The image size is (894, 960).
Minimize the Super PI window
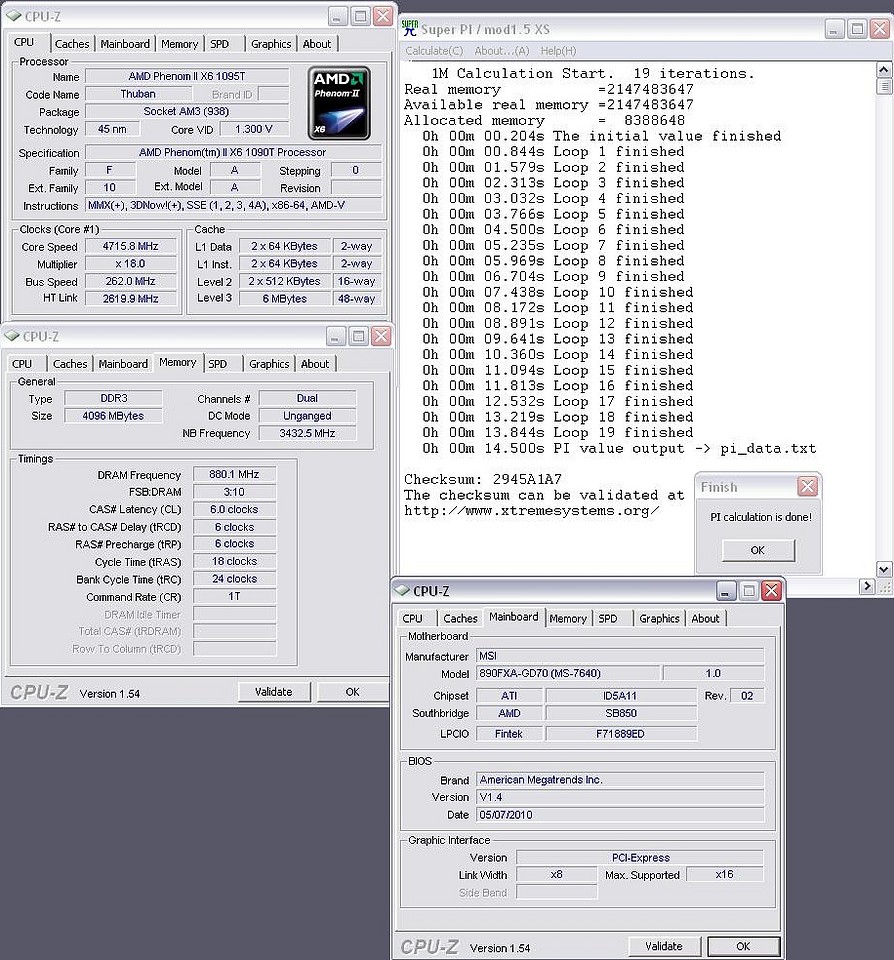(x=832, y=29)
